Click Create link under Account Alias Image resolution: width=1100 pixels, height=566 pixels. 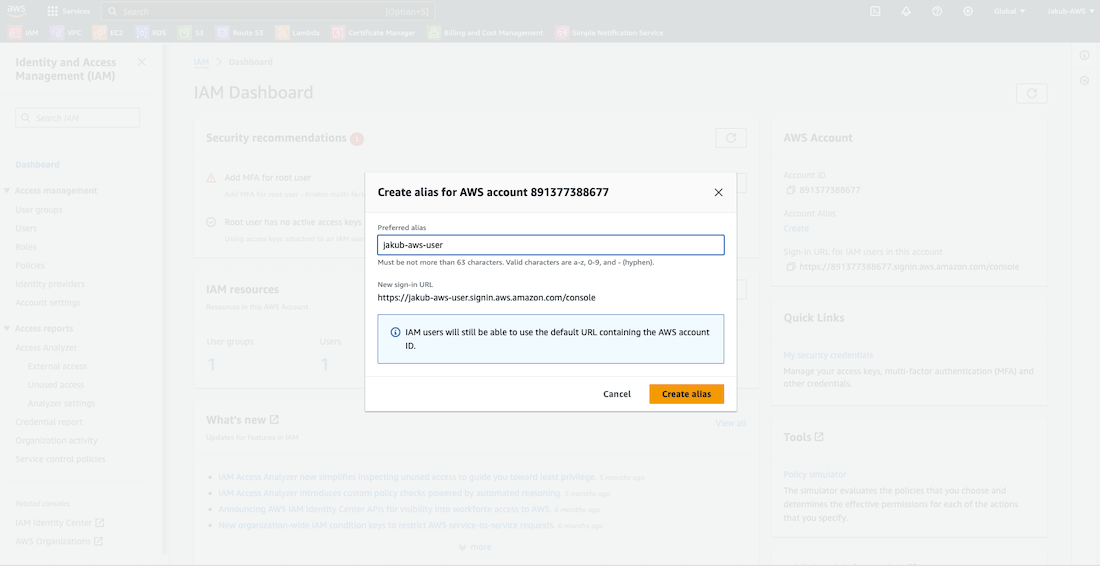[x=796, y=229]
